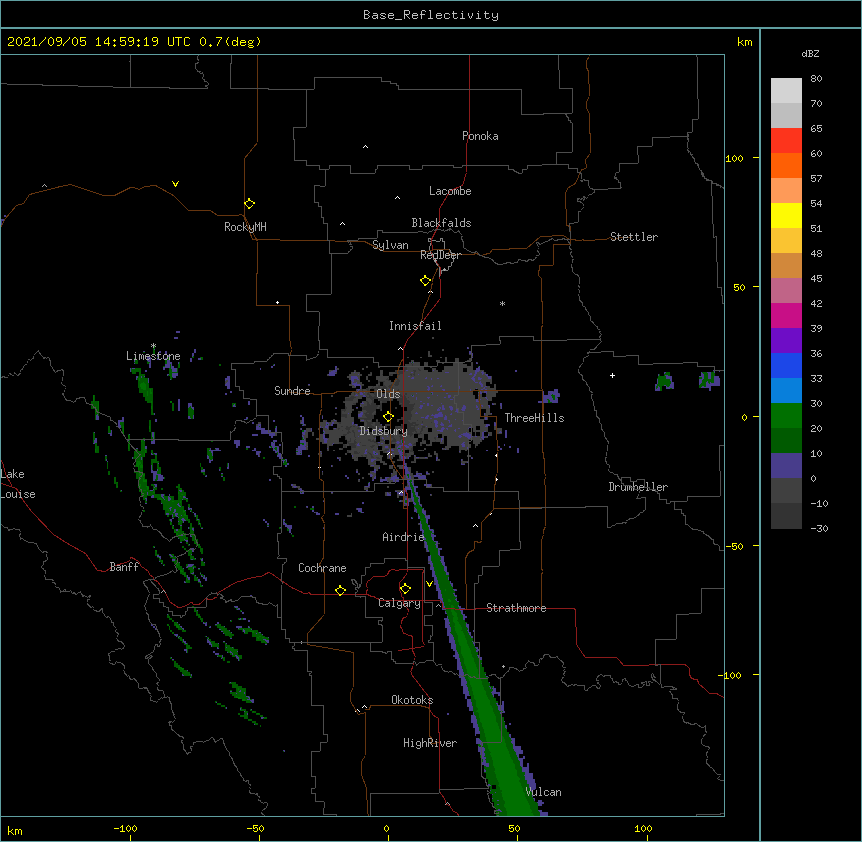The width and height of the screenshot is (862, 842).
Task: Click the Banff town label
Action: tap(124, 567)
